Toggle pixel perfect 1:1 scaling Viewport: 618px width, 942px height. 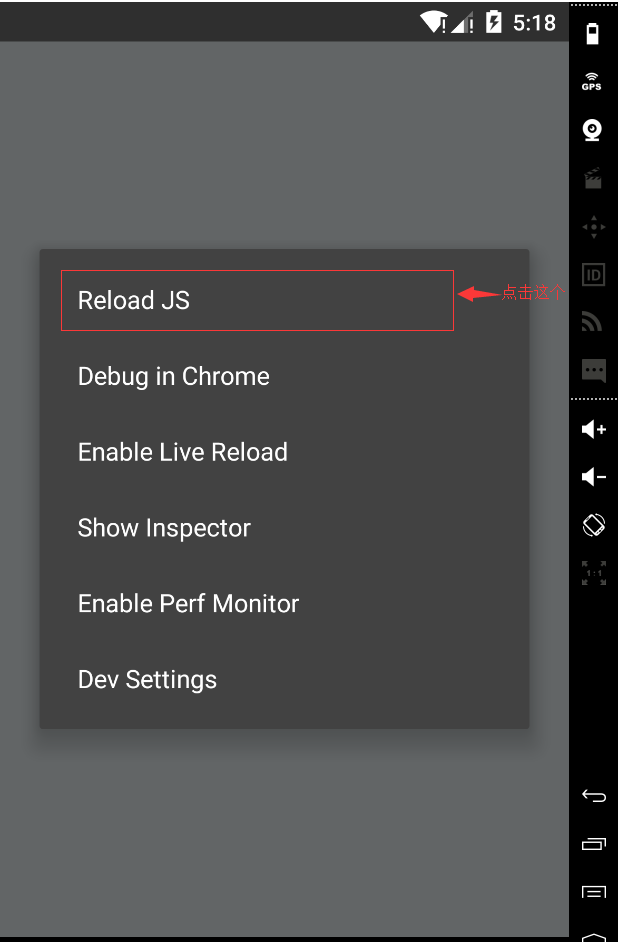(x=594, y=573)
